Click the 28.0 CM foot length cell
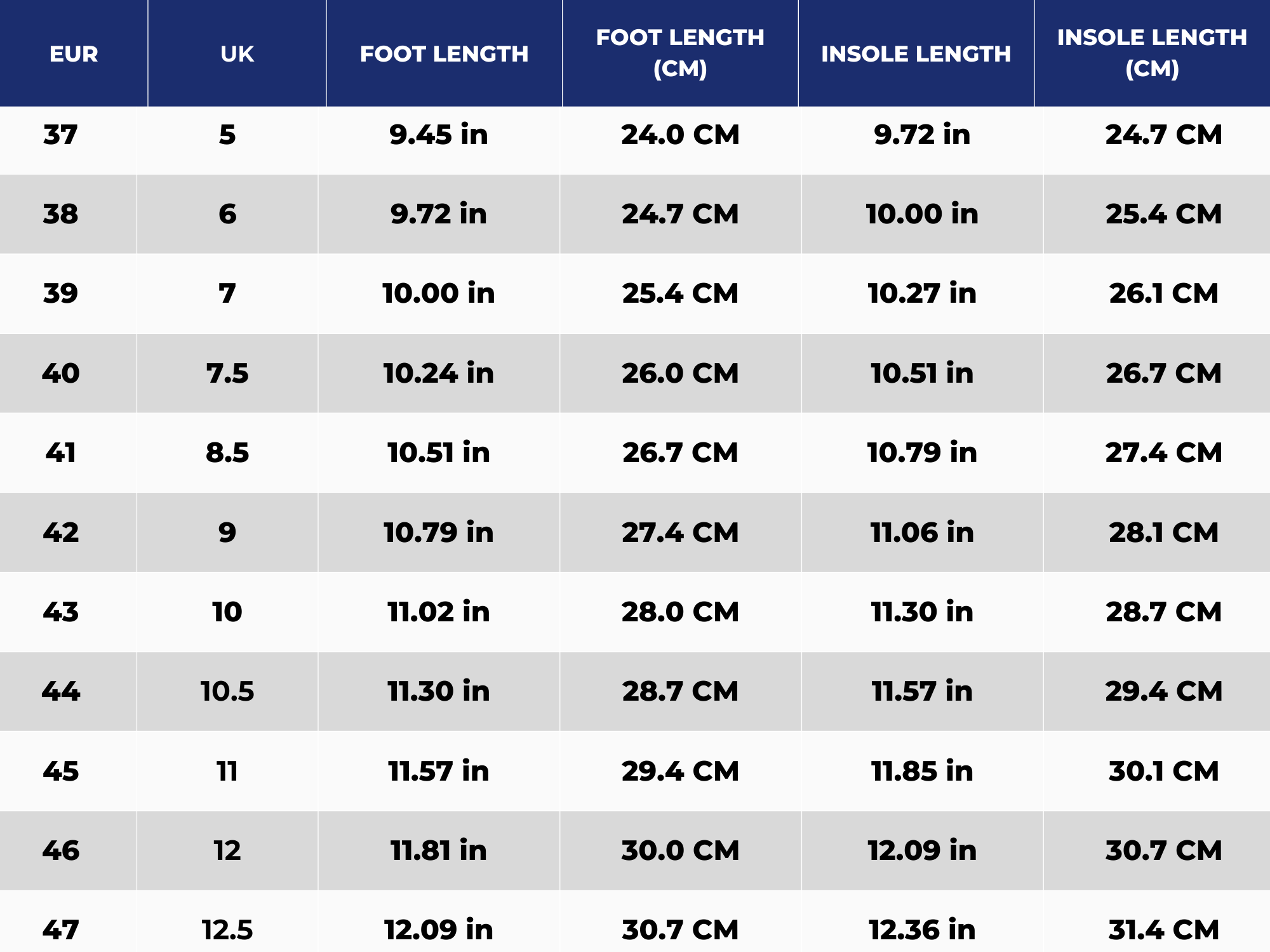The width and height of the screenshot is (1270, 952). pyautogui.click(x=680, y=612)
